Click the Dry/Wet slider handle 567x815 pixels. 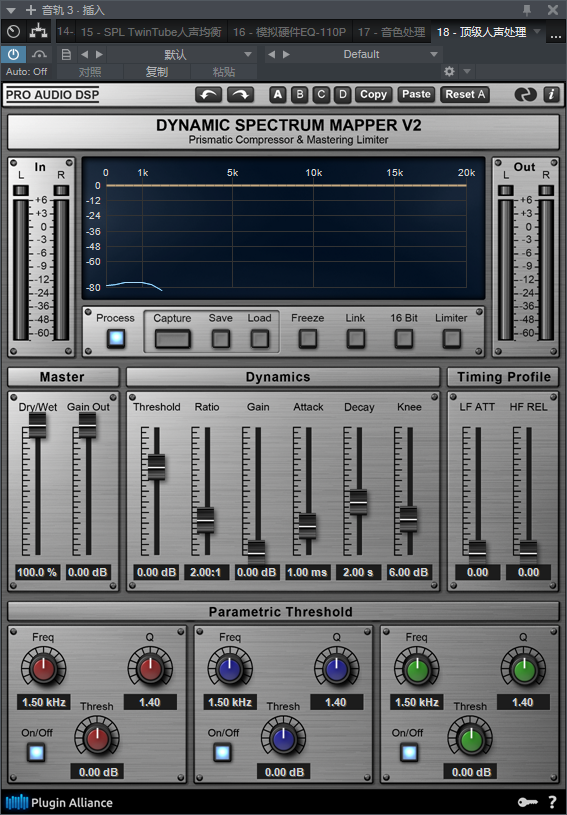37,425
